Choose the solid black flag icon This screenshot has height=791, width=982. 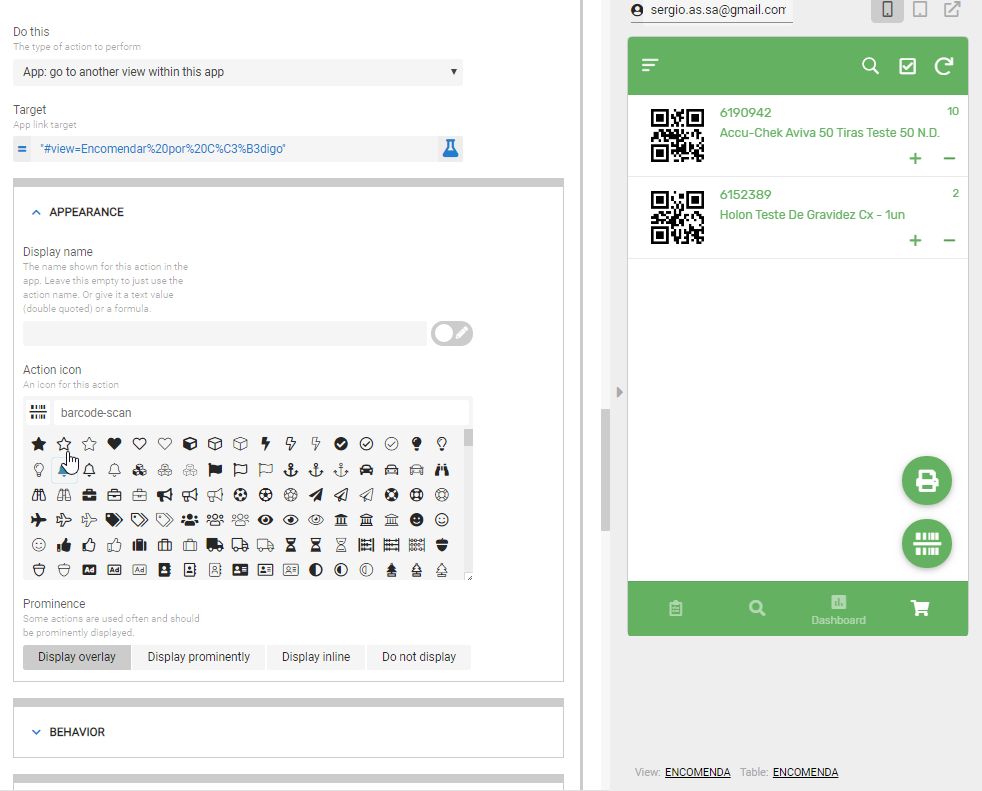[x=215, y=470]
